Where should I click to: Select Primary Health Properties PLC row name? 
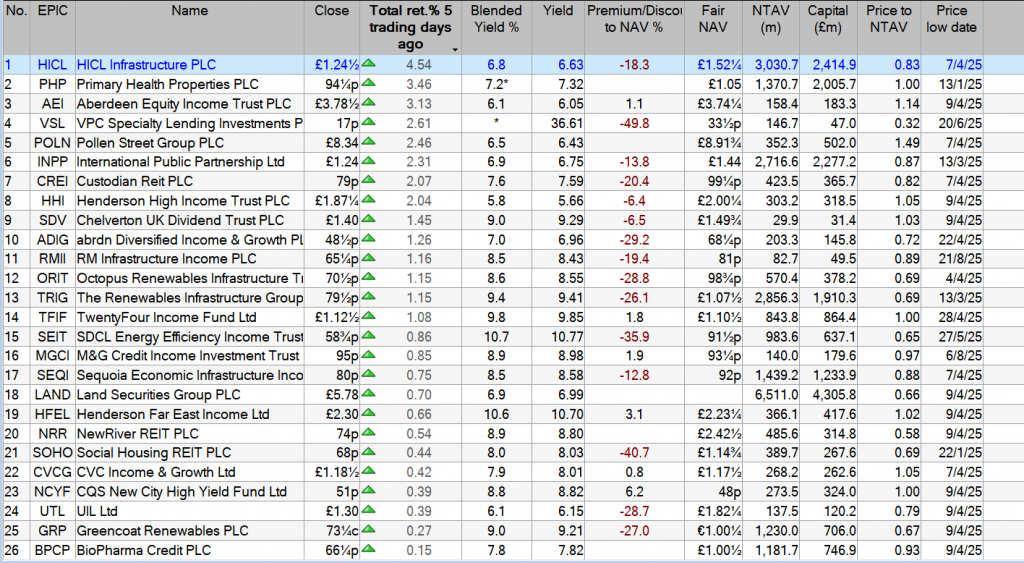pos(167,84)
